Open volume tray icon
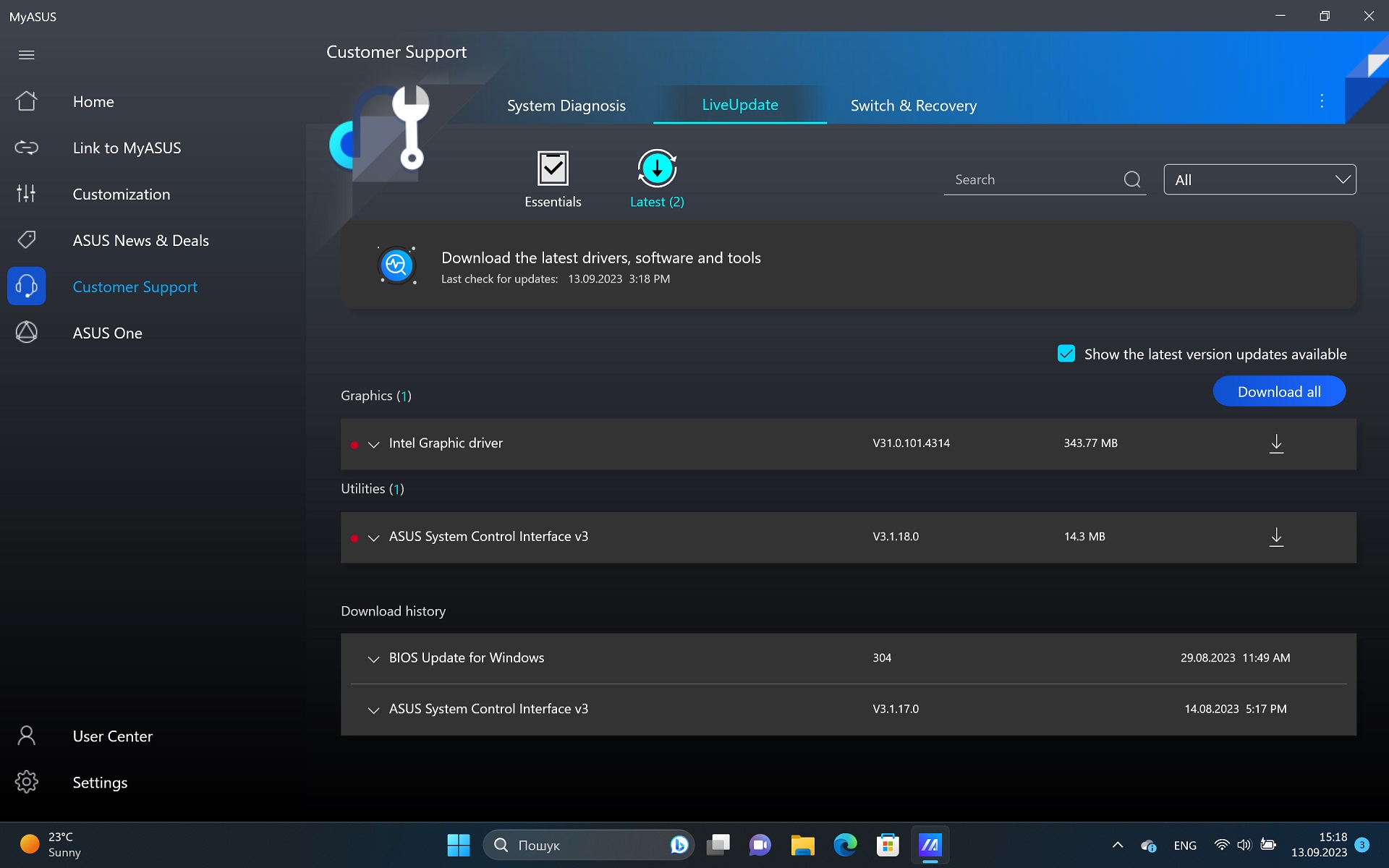The image size is (1389, 868). (1244, 845)
